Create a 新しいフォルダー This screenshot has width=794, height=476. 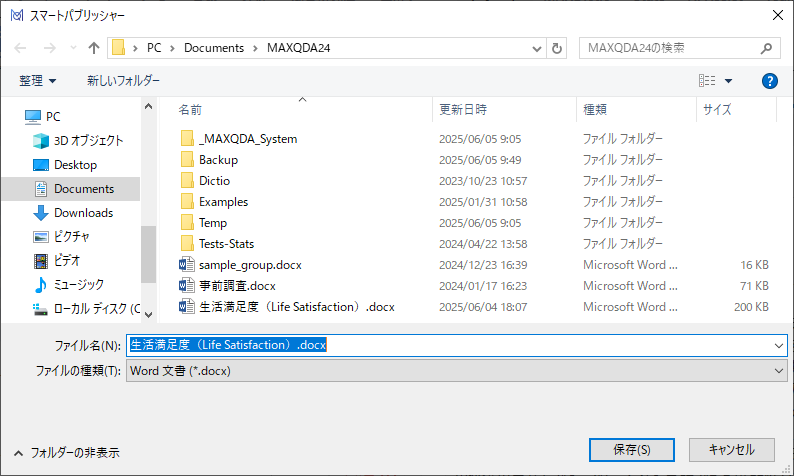click(123, 81)
